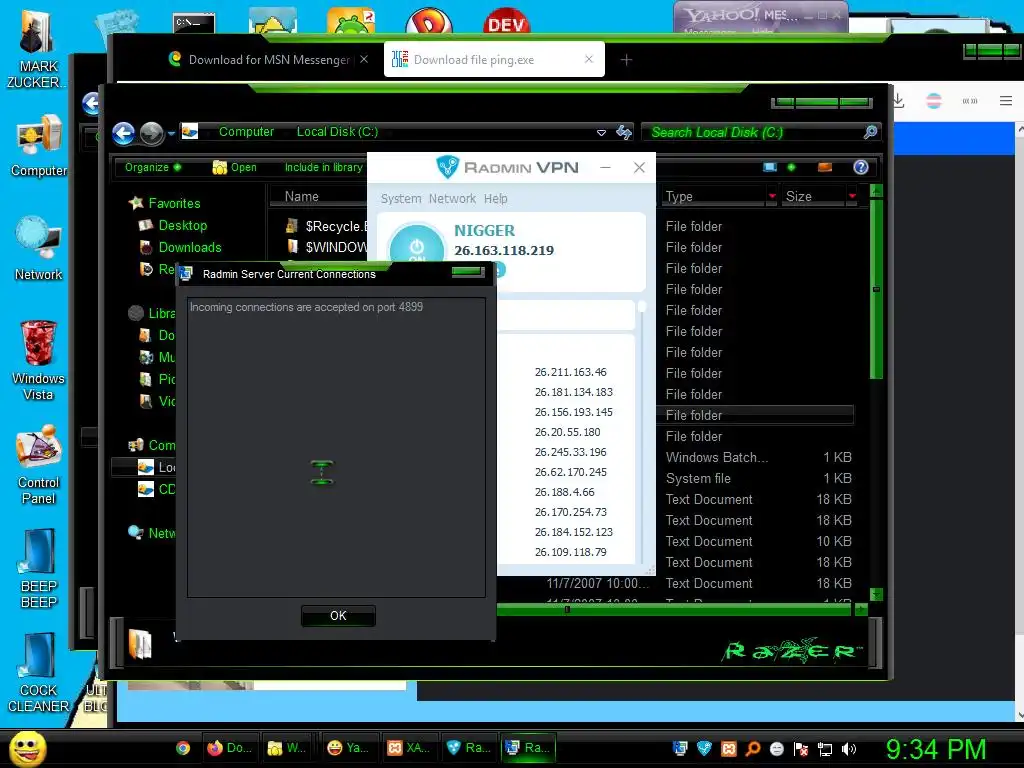
Task: Click the Explorer Forward arrow button
Action: [152, 133]
